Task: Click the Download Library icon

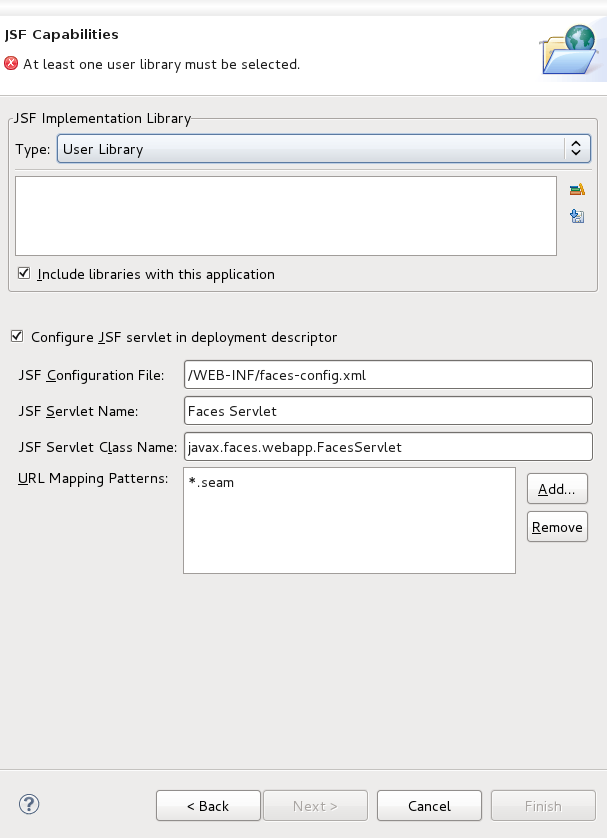Action: [x=576, y=215]
